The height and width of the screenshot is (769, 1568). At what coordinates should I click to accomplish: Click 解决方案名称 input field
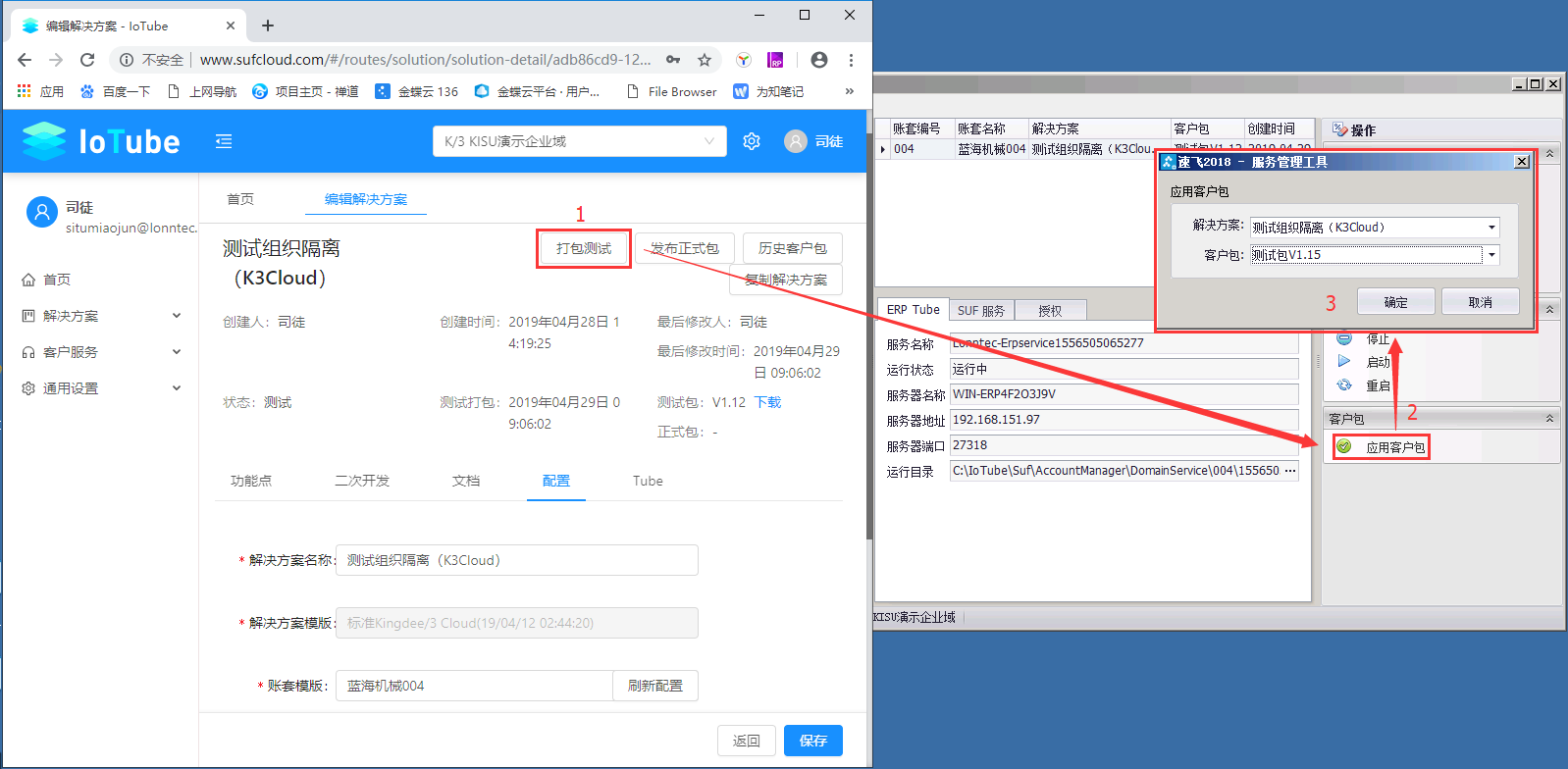(x=517, y=560)
